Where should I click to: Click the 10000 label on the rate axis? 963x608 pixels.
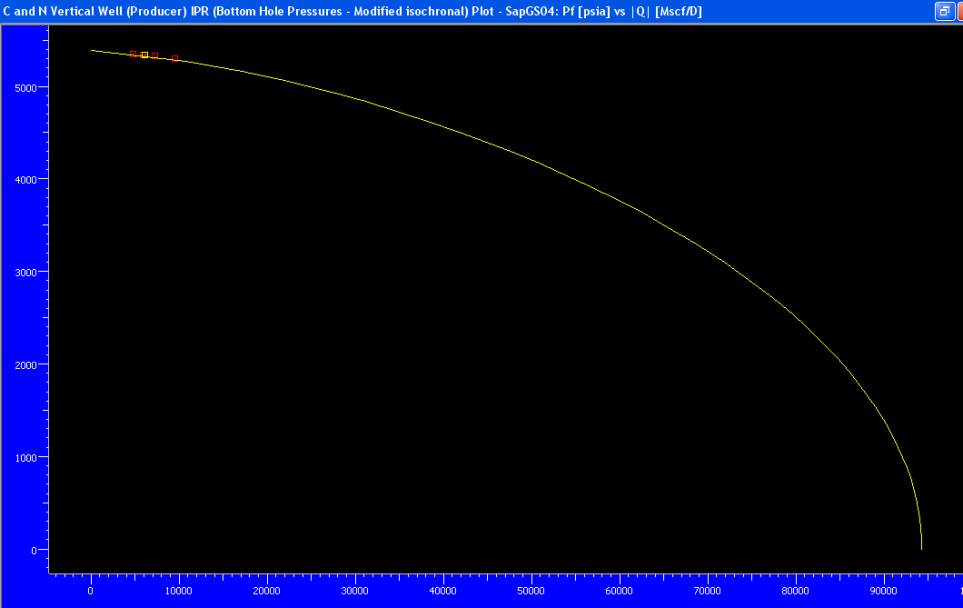coord(179,590)
